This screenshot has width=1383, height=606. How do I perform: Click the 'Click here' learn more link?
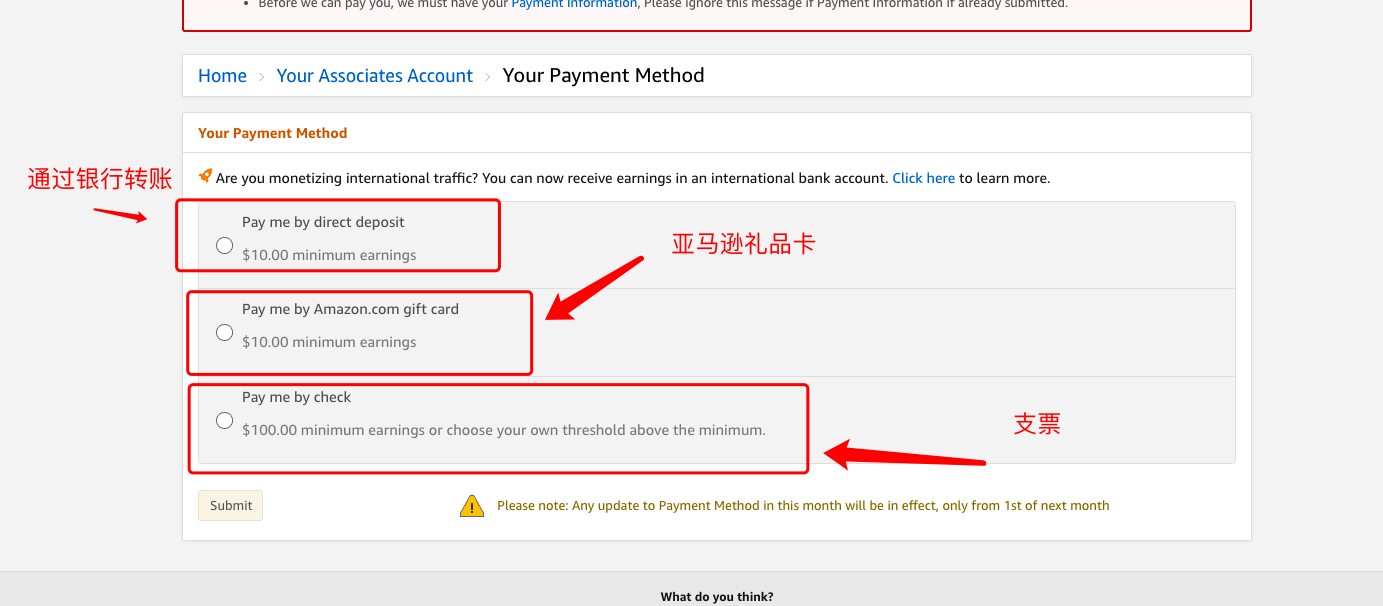click(x=924, y=178)
